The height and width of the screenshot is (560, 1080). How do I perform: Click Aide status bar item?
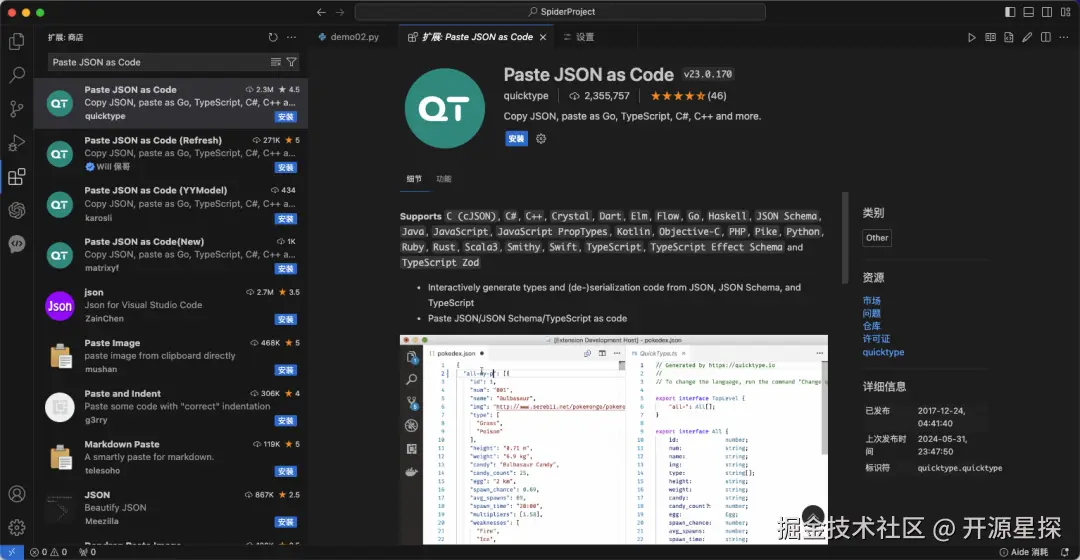click(x=1024, y=552)
